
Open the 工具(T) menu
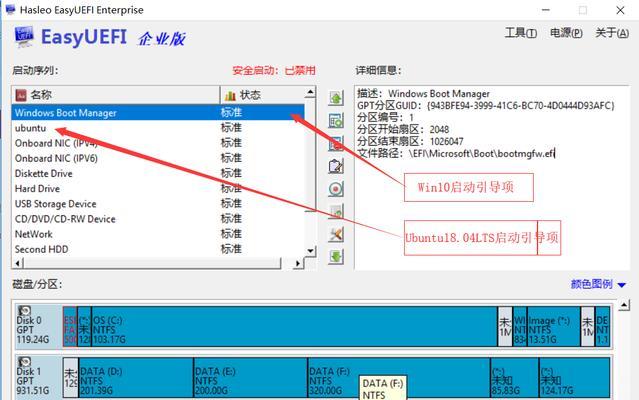(x=520, y=33)
